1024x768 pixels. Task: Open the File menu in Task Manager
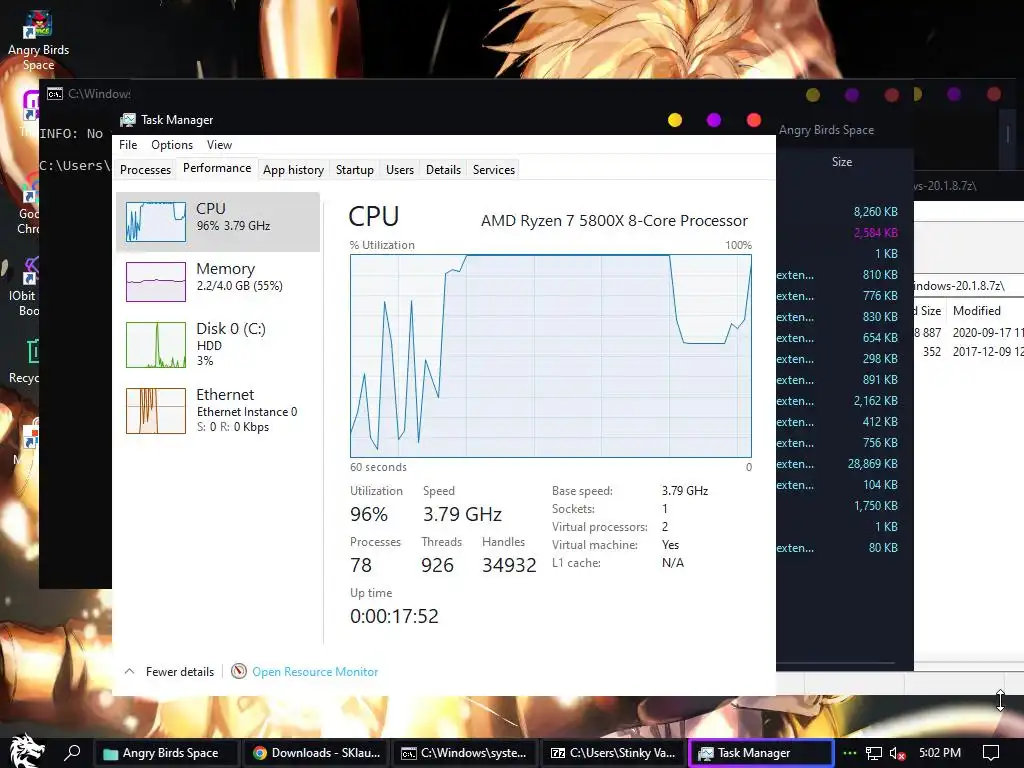[x=128, y=145]
